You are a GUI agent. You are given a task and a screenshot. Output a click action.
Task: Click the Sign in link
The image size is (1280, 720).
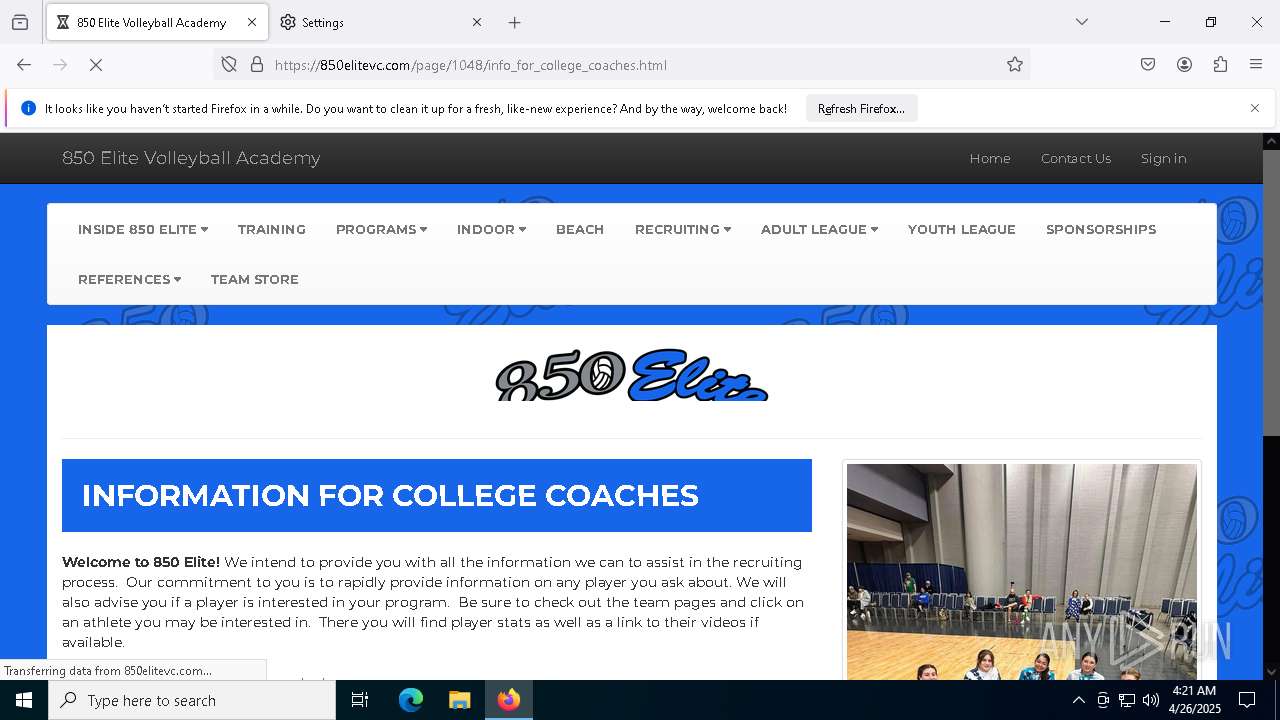pyautogui.click(x=1164, y=158)
